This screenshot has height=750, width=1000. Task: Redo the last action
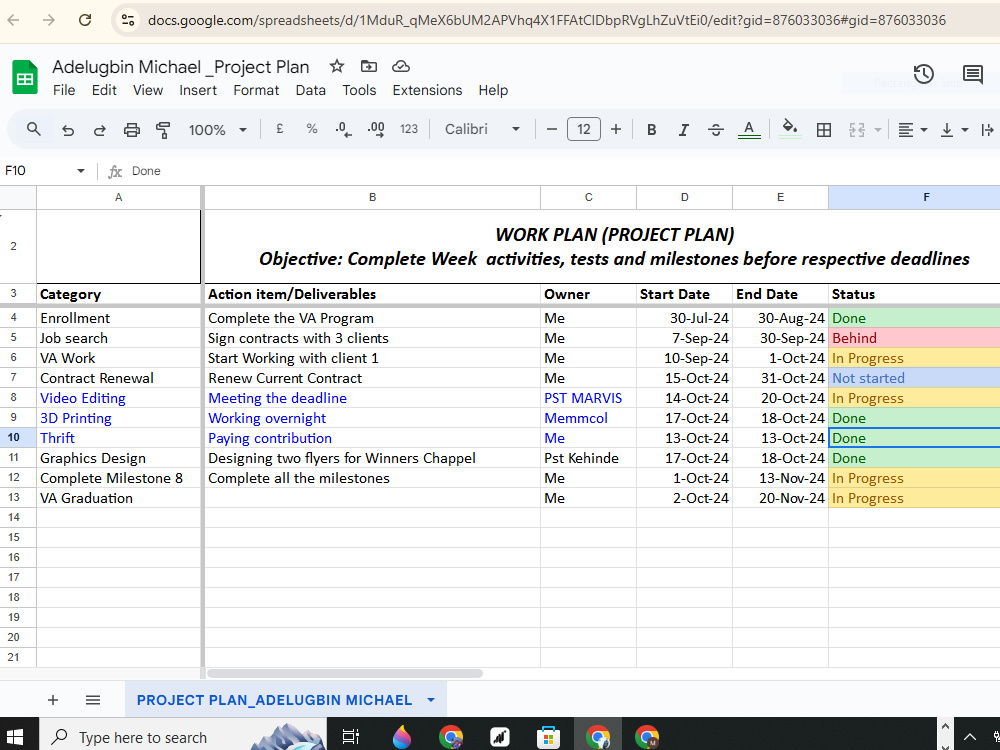click(99, 130)
